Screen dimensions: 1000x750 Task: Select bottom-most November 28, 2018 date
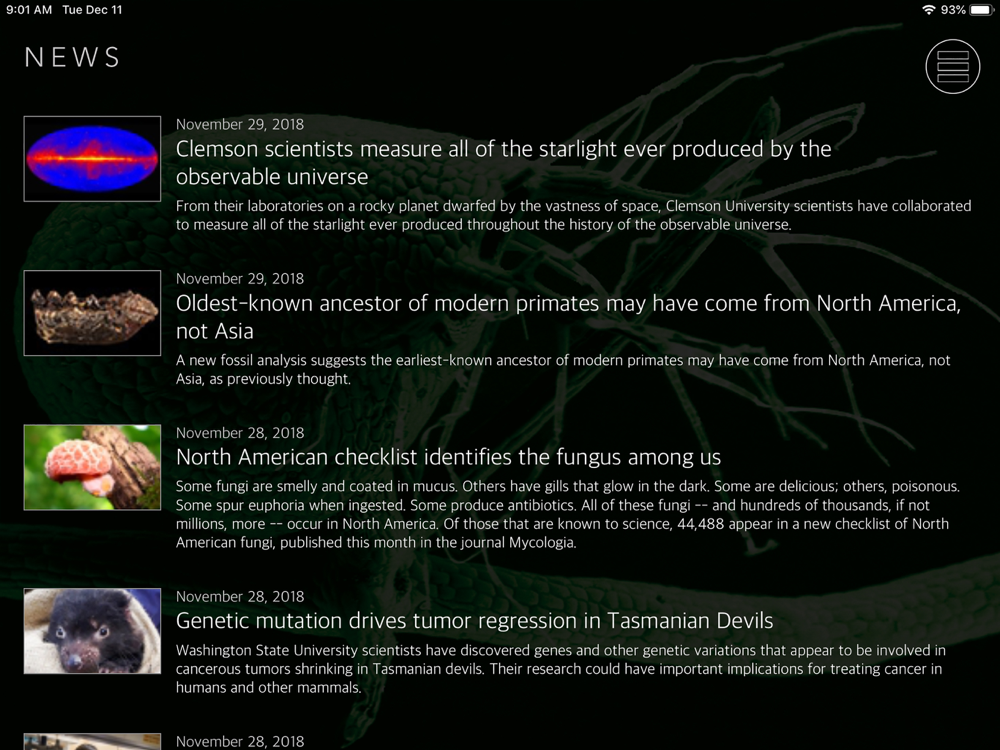(x=240, y=742)
